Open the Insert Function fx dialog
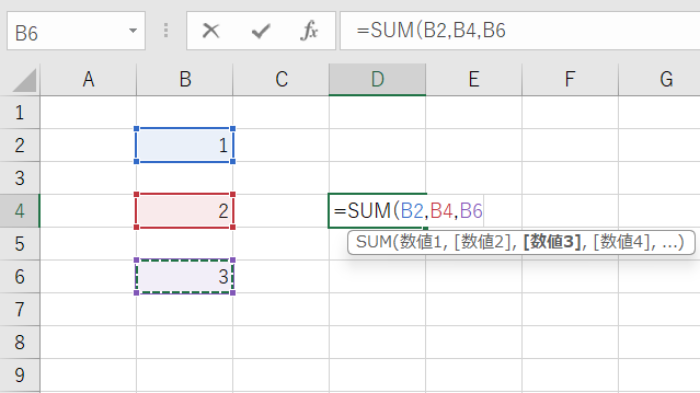This screenshot has height=393, width=700. click(309, 31)
